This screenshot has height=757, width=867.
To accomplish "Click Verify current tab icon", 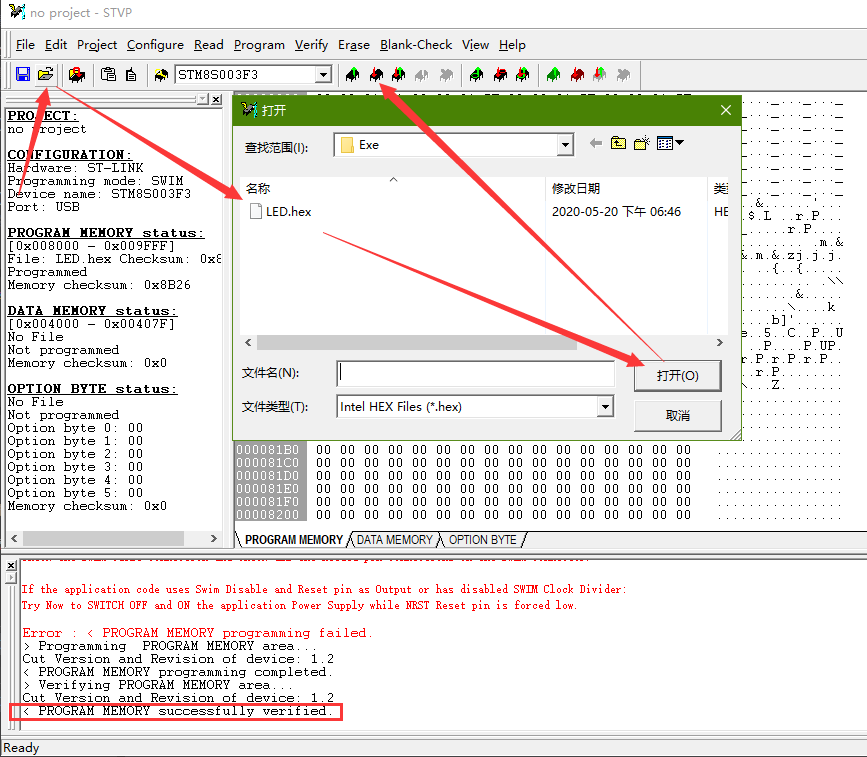I will 398,74.
